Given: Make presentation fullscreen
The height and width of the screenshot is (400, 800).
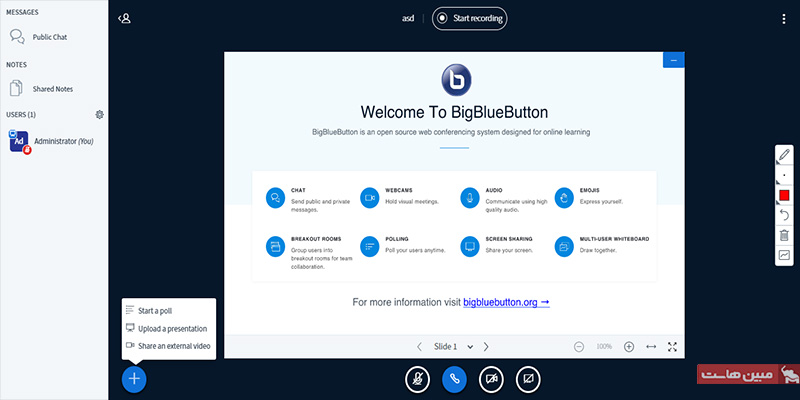Looking at the screenshot, I should pos(672,347).
